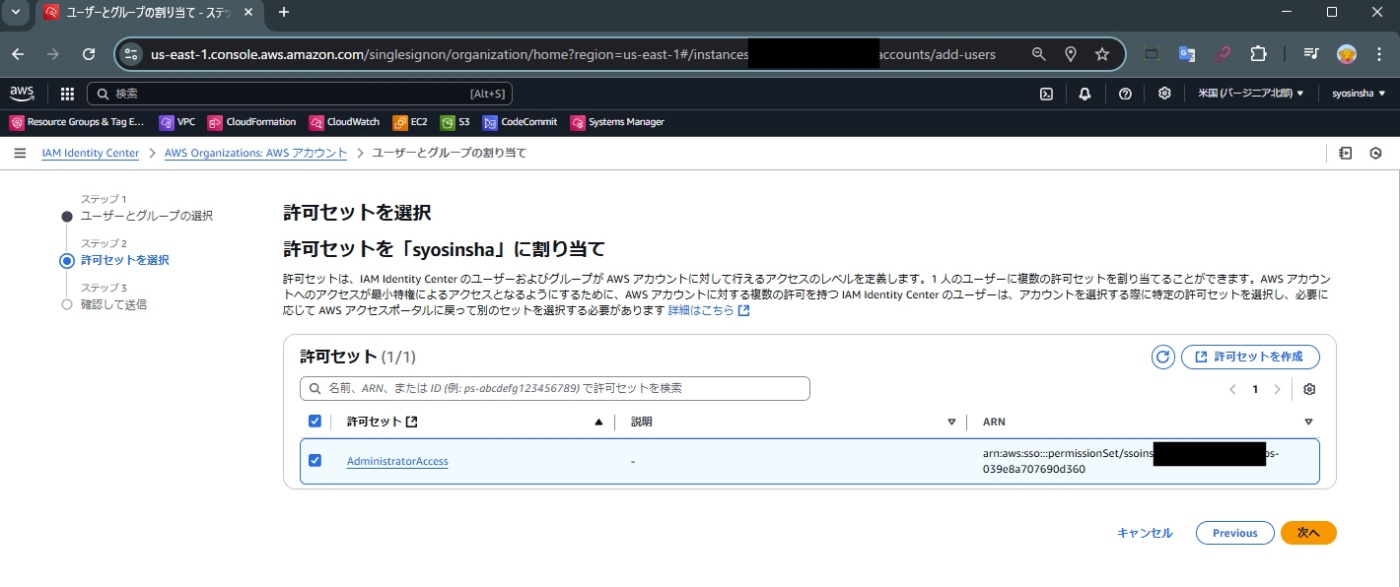Go to IAM Identity Center breadcrumb

click(x=90, y=153)
